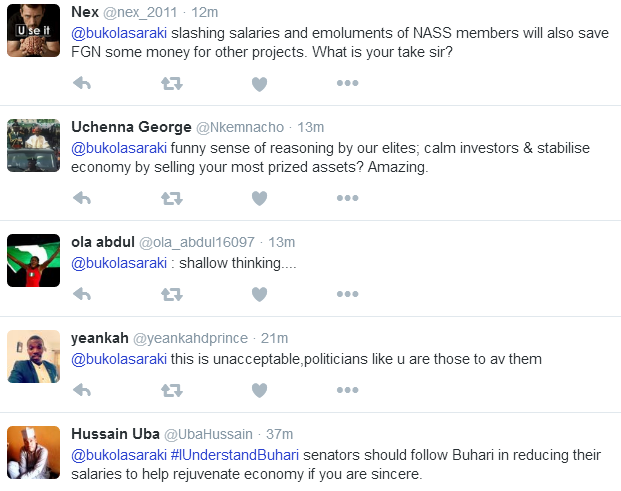Click yeankah's avatar photo
The width and height of the screenshot is (621, 491).
31,355
